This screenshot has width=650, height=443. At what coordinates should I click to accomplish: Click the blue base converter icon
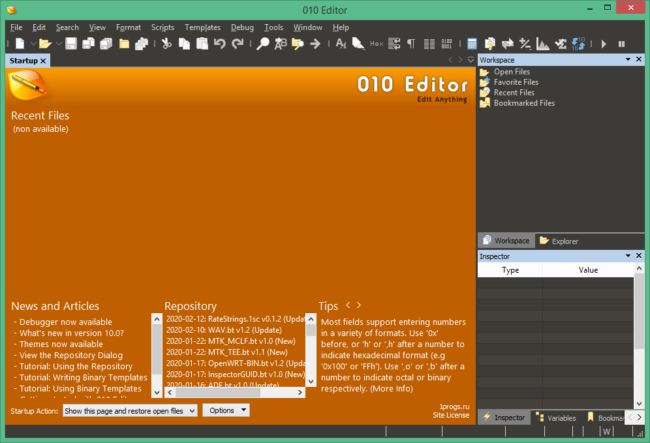578,44
